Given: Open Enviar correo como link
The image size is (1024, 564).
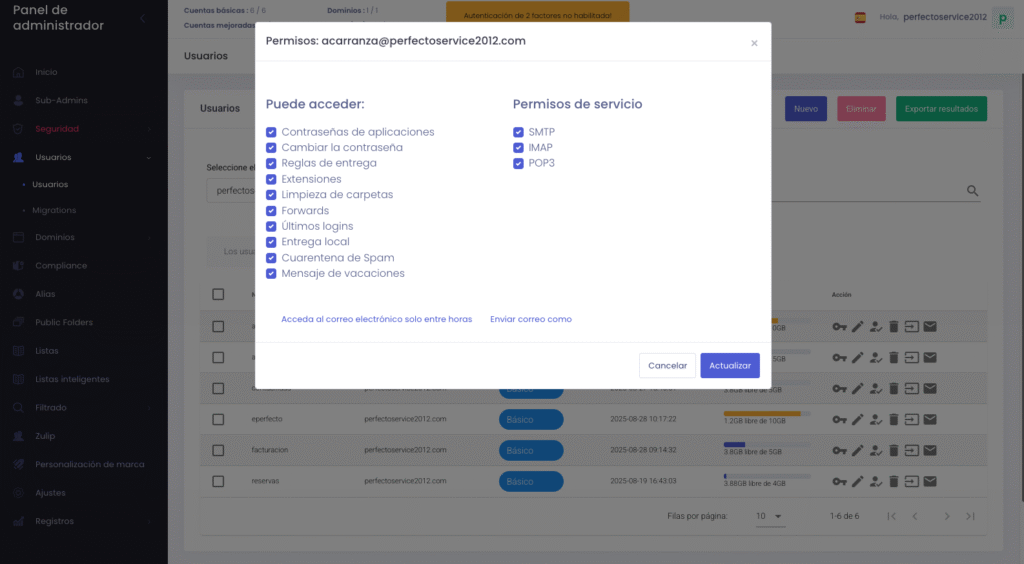Looking at the screenshot, I should 530,319.
